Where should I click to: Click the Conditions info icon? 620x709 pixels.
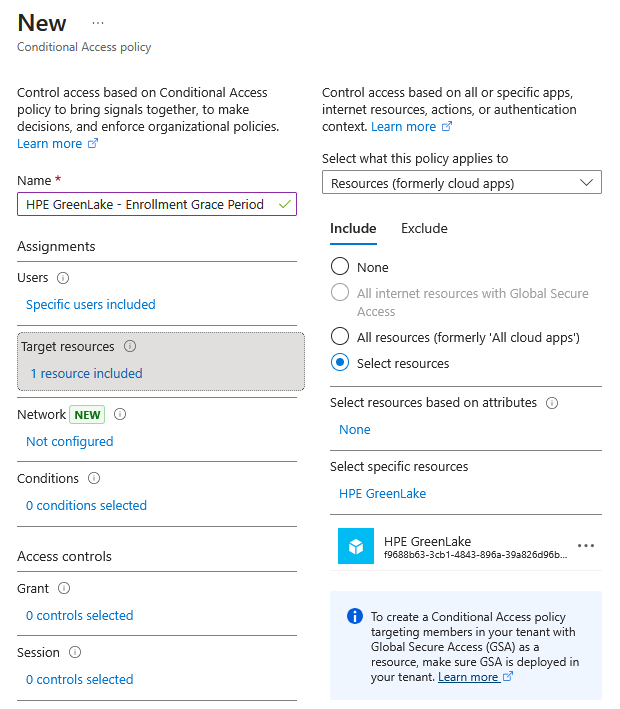pyautogui.click(x=94, y=479)
